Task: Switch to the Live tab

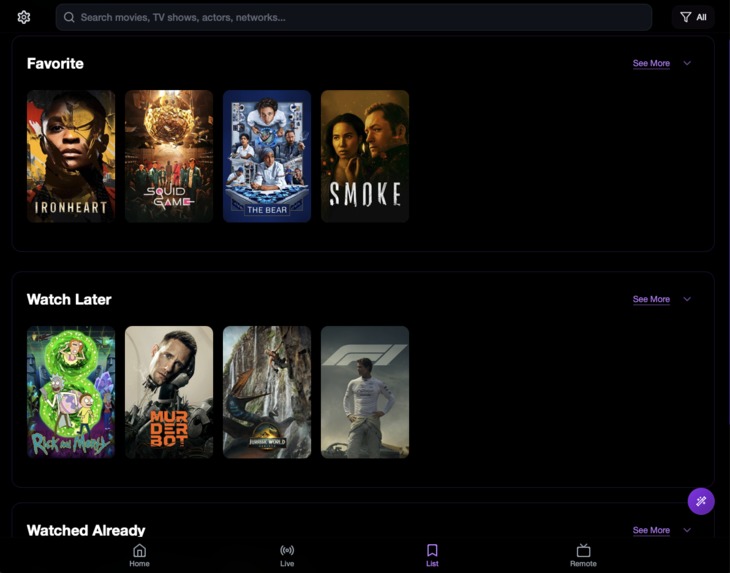Action: click(x=287, y=555)
